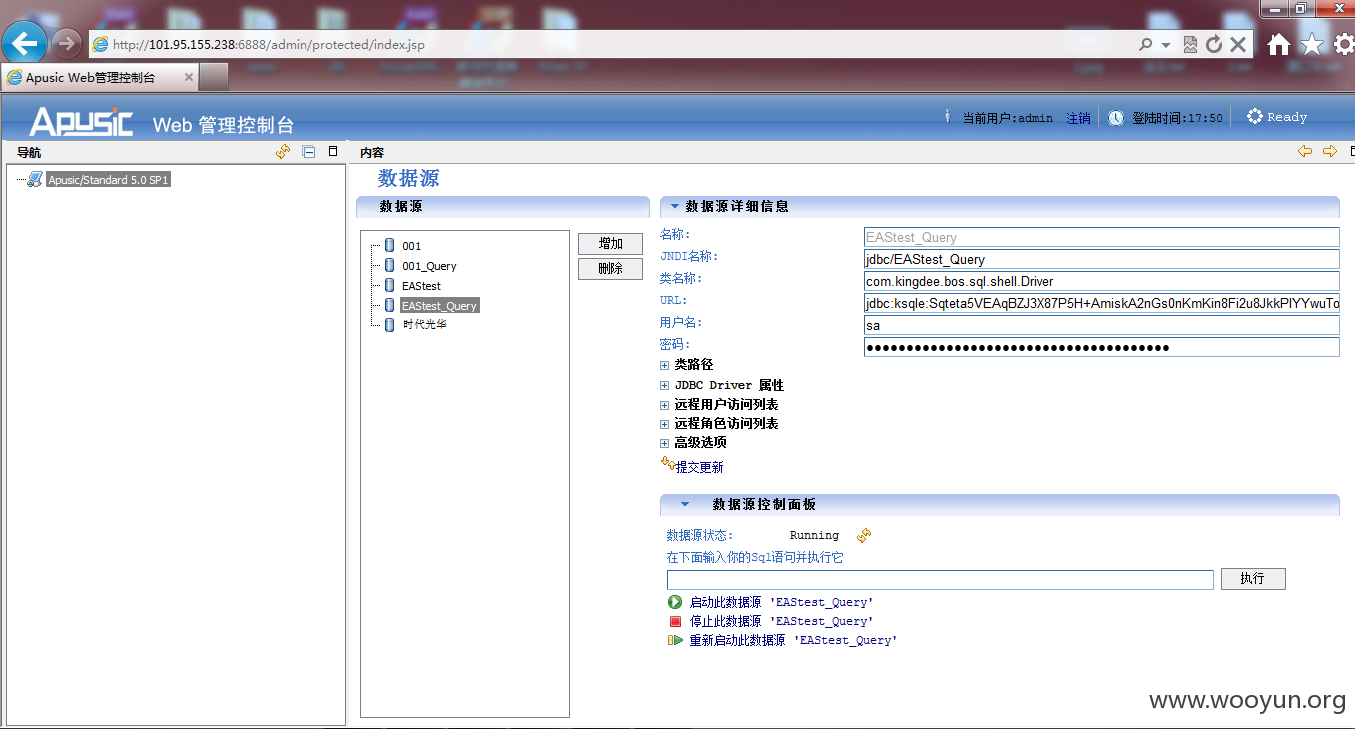Screen dimensions: 1355x729
Task: Click the 名称 field showing EAStest_Query
Action: [1101, 237]
